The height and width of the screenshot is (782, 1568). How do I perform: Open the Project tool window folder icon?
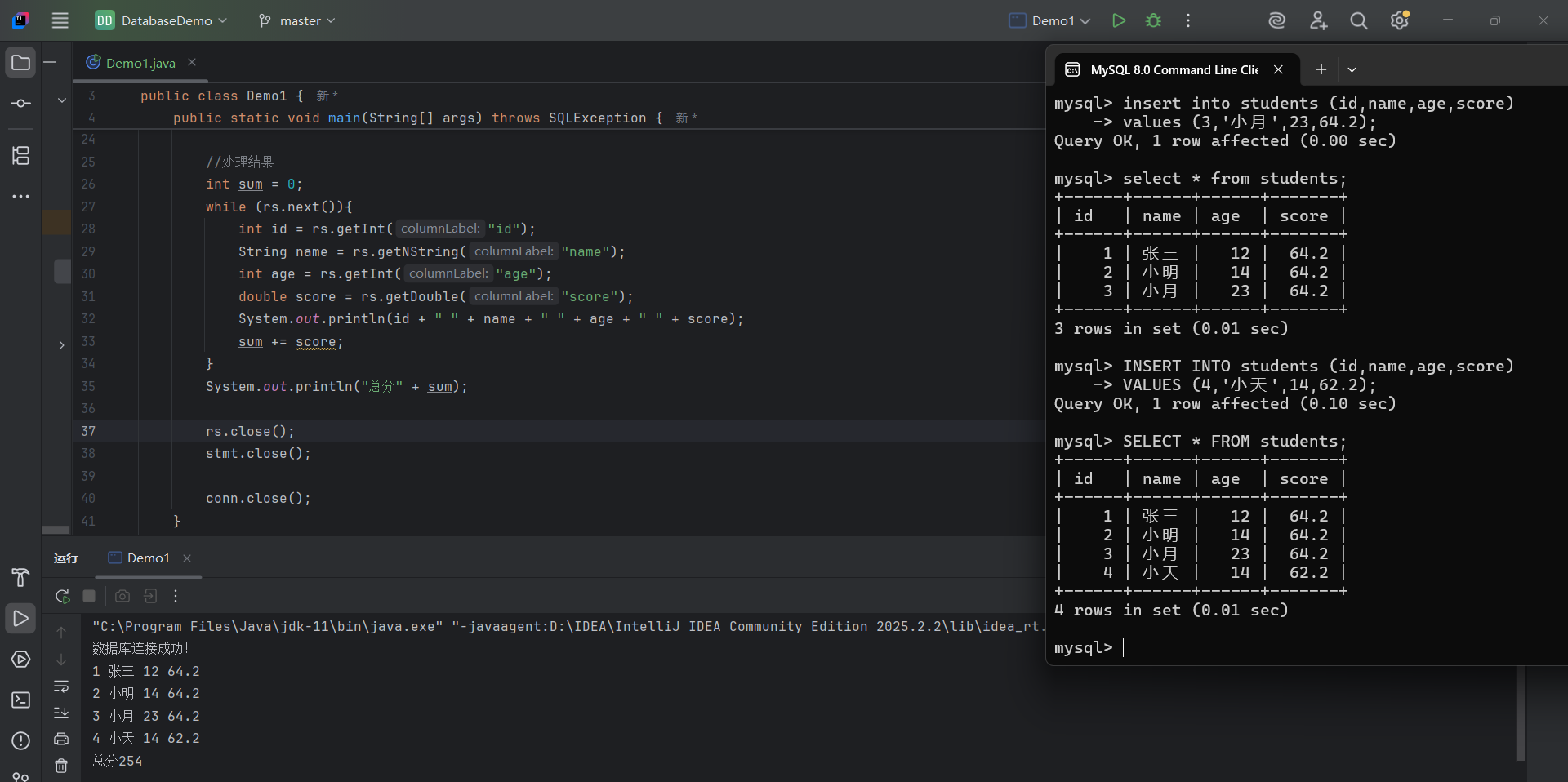click(x=20, y=63)
